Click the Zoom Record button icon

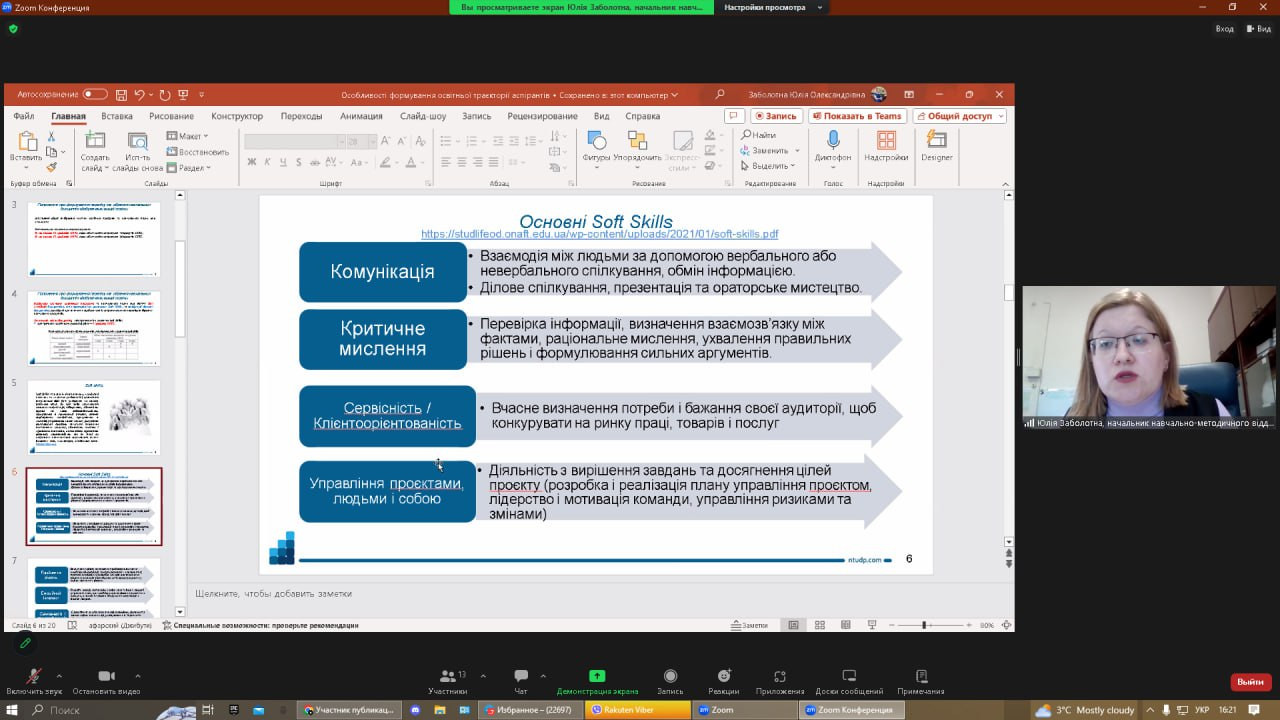point(670,677)
